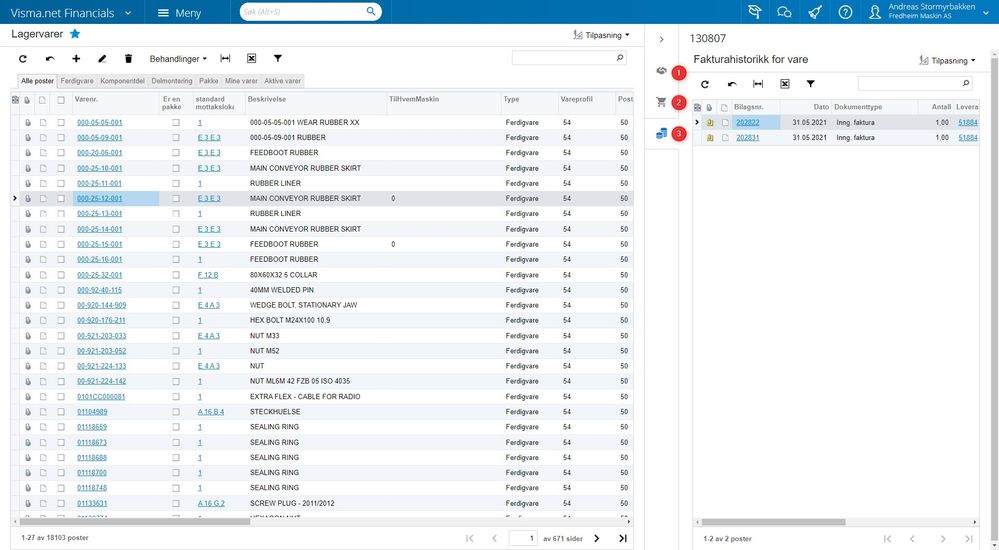Click the Lagervarer horizontal scrollbar

tap(134, 521)
